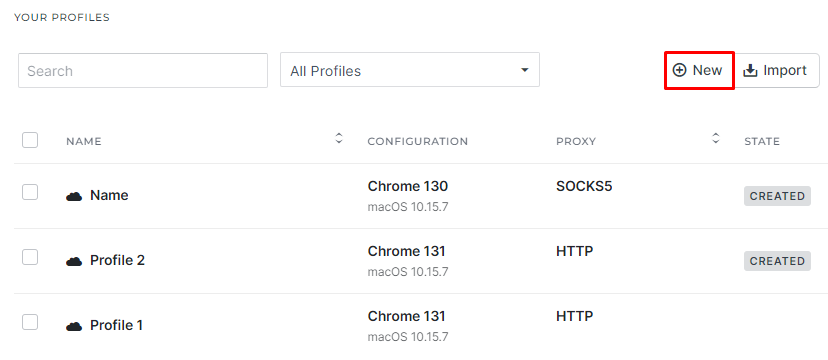Click the CREATED state badge for Name profile

click(777, 196)
